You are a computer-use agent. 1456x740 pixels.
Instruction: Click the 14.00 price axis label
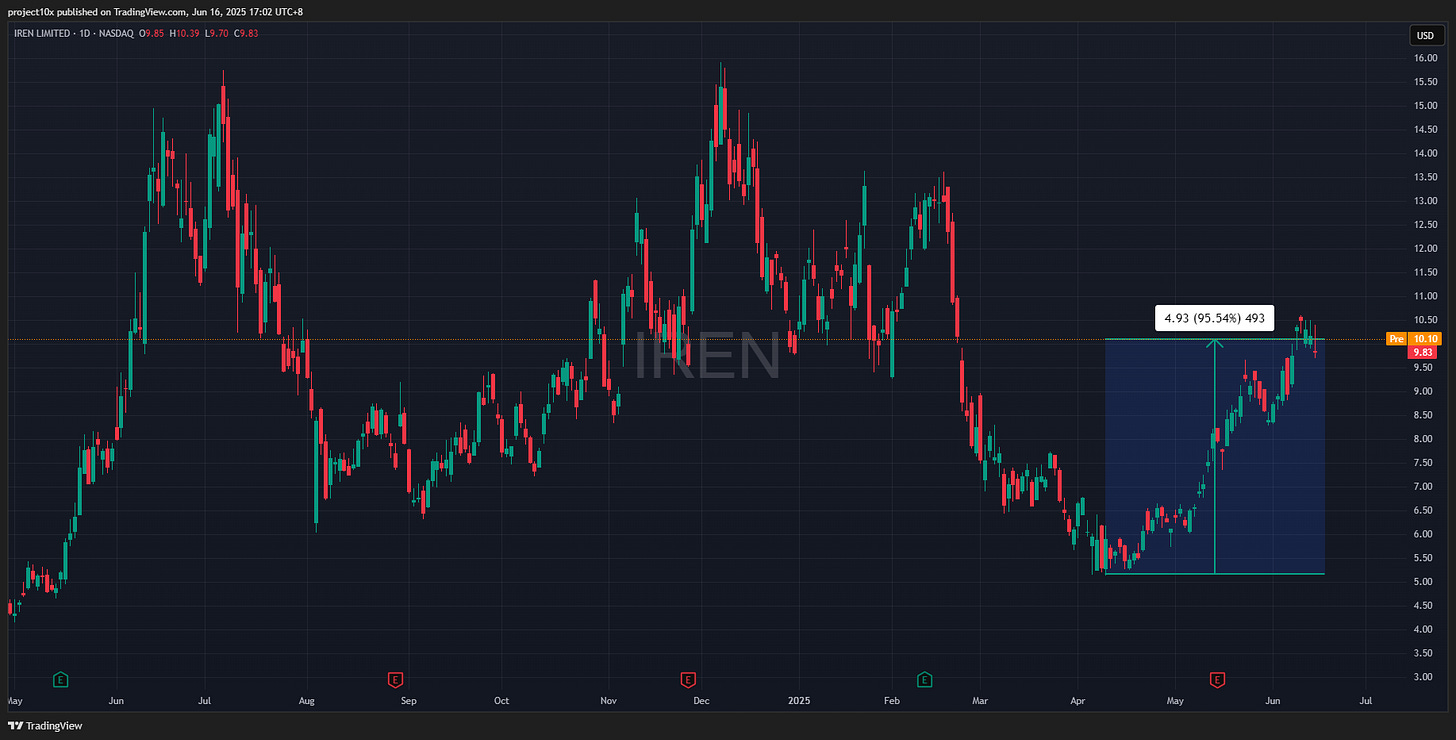pos(1426,153)
